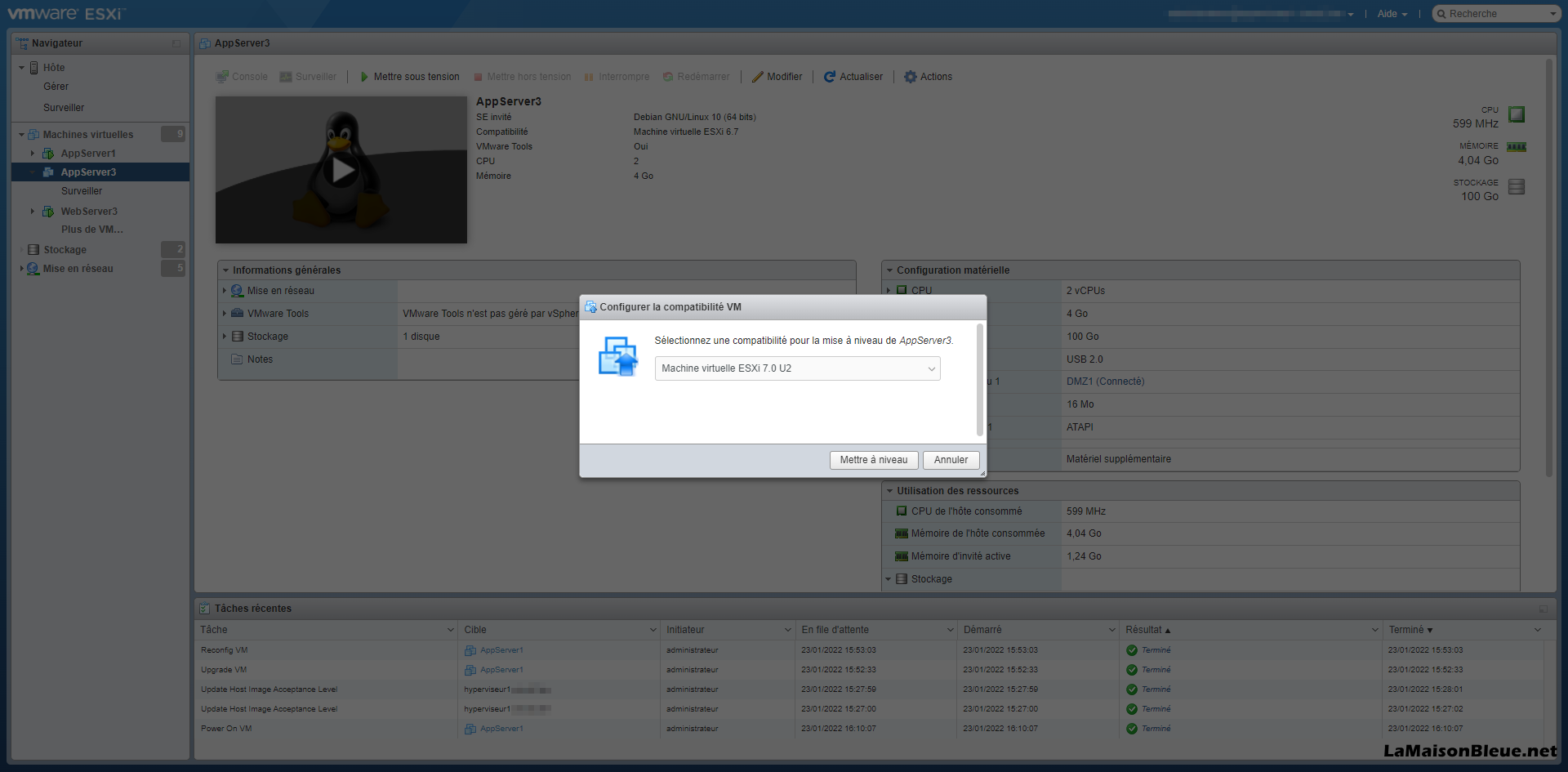Click the Mettre à niveau button
Viewport: 1568px width, 772px height.
874,460
